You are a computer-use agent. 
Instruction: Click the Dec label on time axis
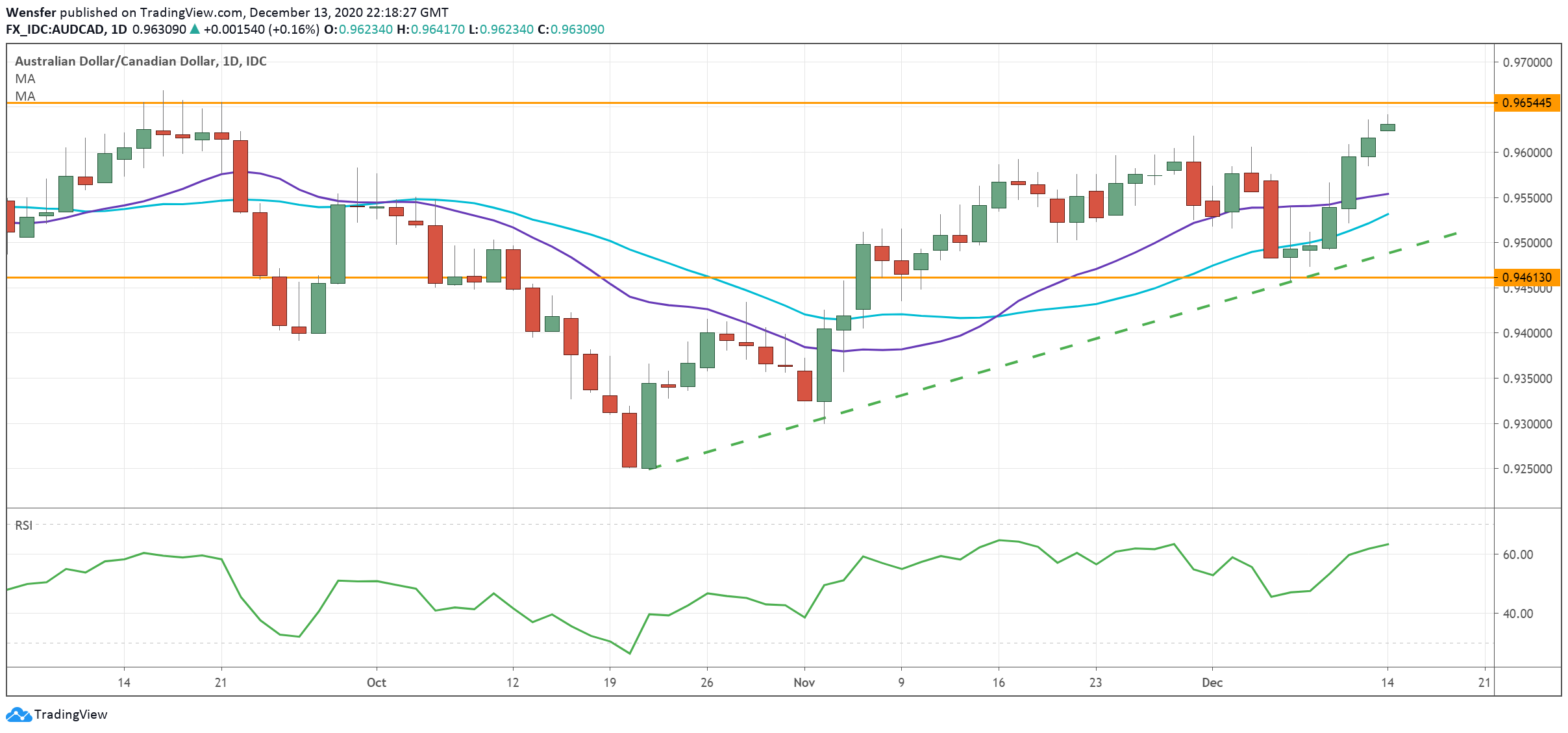click(x=1212, y=682)
